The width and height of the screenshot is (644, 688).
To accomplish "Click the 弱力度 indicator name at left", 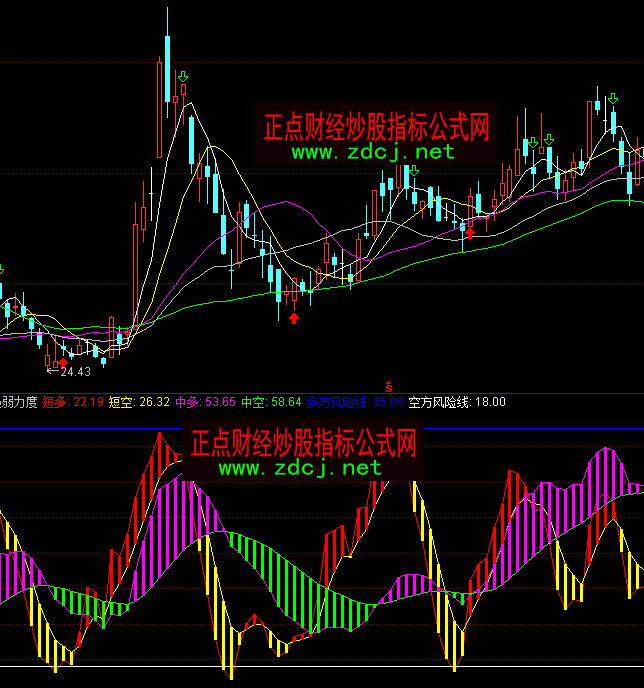I will coord(19,402).
